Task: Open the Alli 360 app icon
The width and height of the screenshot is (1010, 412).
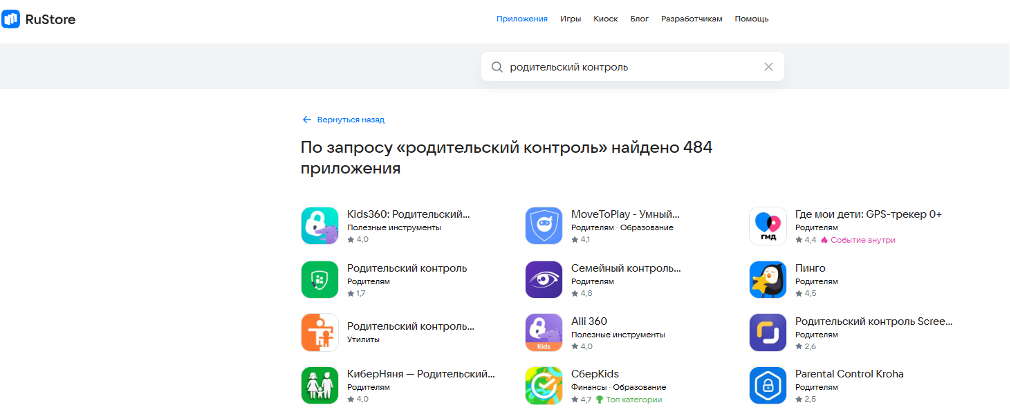Action: [x=544, y=332]
